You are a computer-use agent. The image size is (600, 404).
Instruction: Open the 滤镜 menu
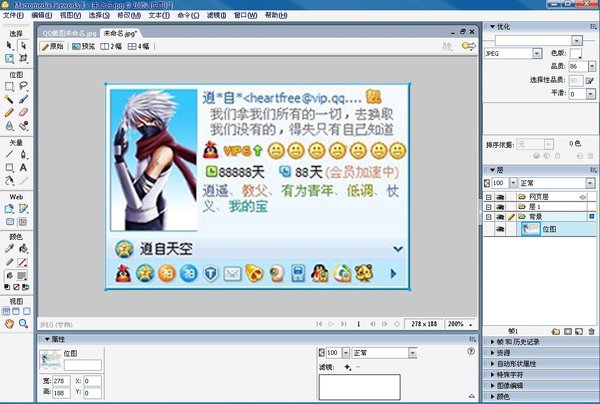click(216, 15)
